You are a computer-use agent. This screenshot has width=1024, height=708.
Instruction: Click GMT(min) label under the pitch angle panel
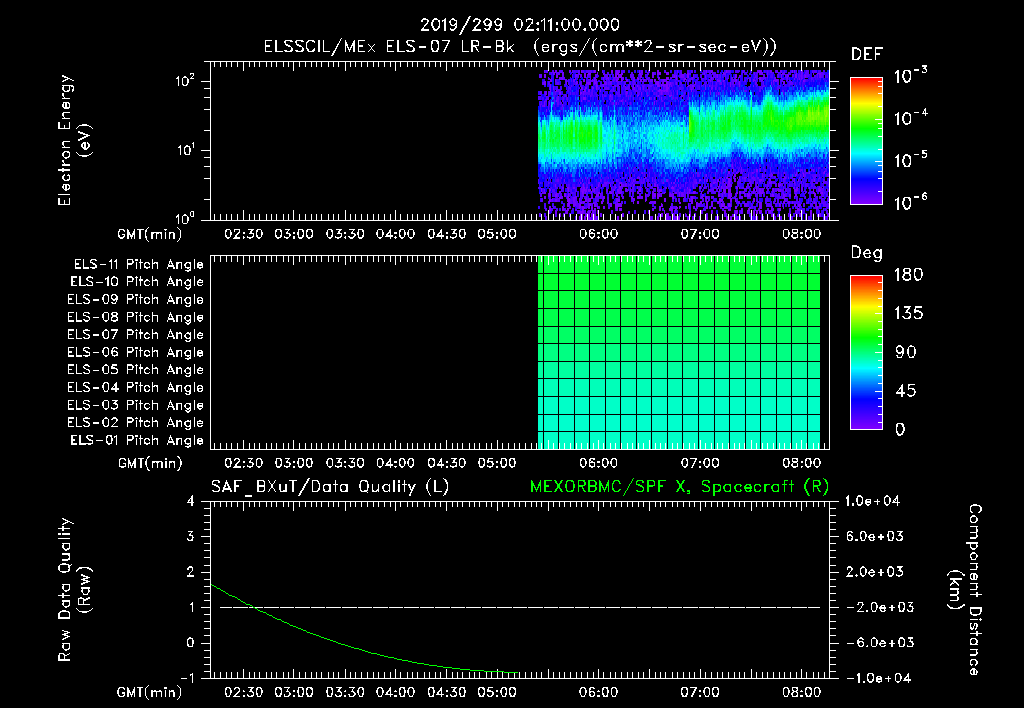[150, 463]
